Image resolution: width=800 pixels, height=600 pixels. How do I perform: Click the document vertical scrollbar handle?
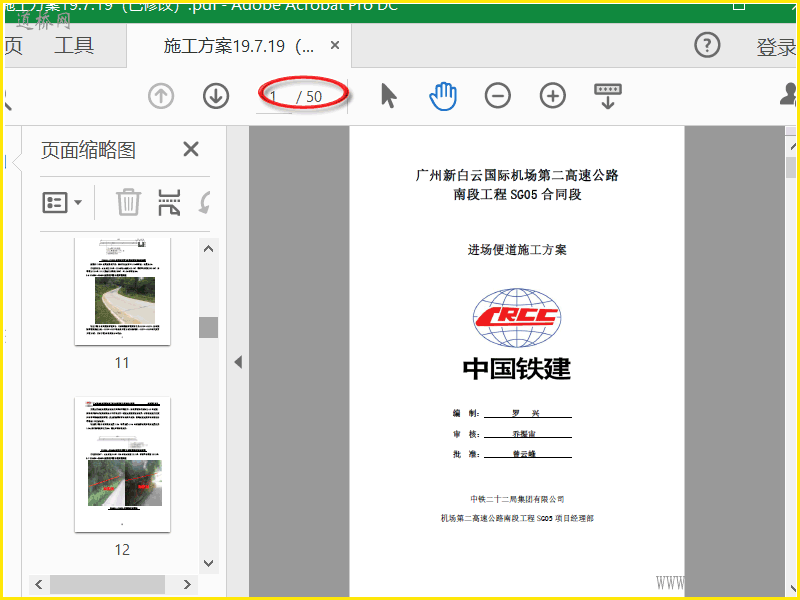pyautogui.click(x=791, y=168)
